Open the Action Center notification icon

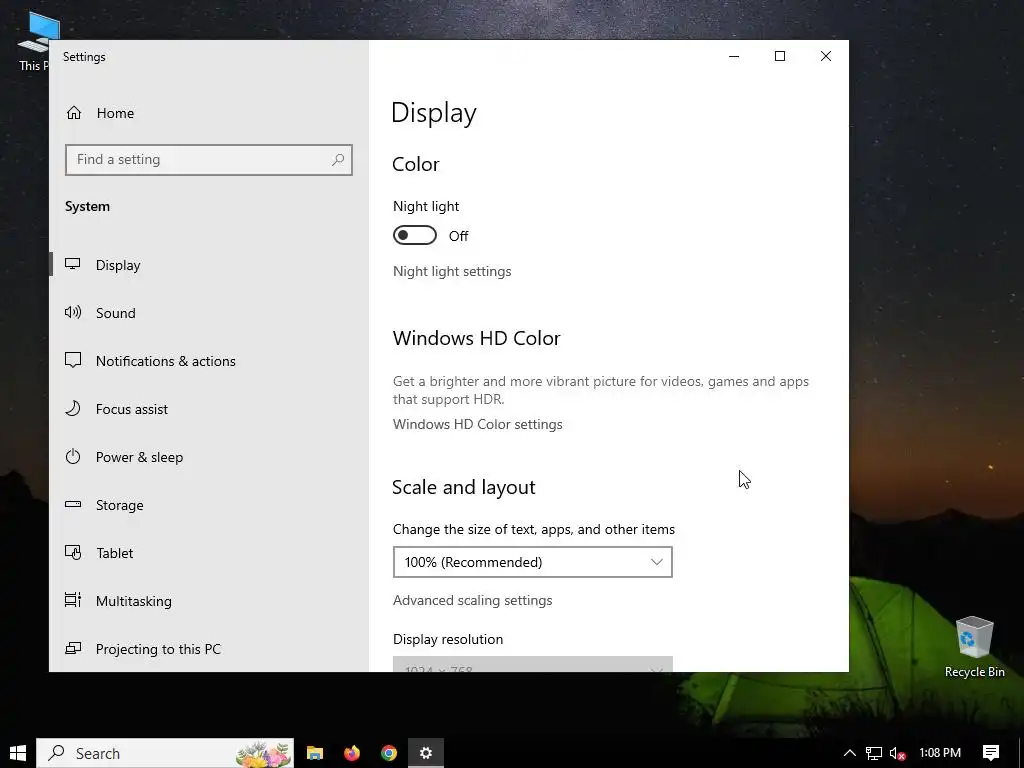991,753
